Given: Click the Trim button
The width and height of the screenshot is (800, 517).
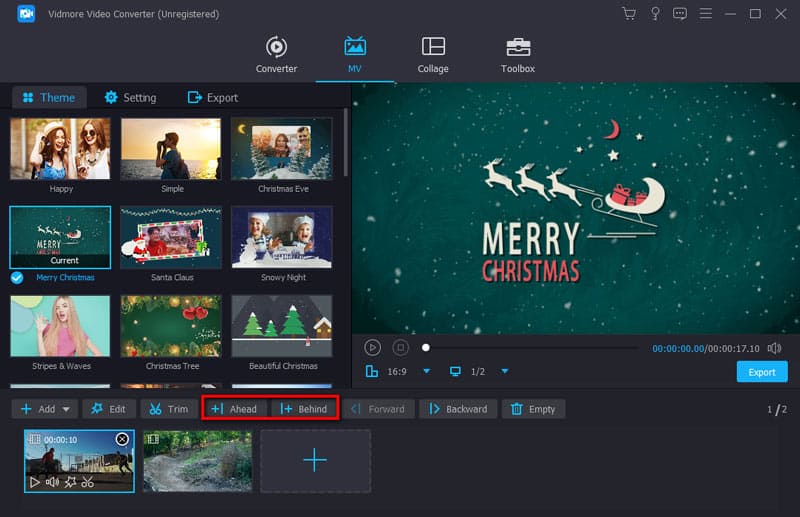Looking at the screenshot, I should pyautogui.click(x=165, y=409).
